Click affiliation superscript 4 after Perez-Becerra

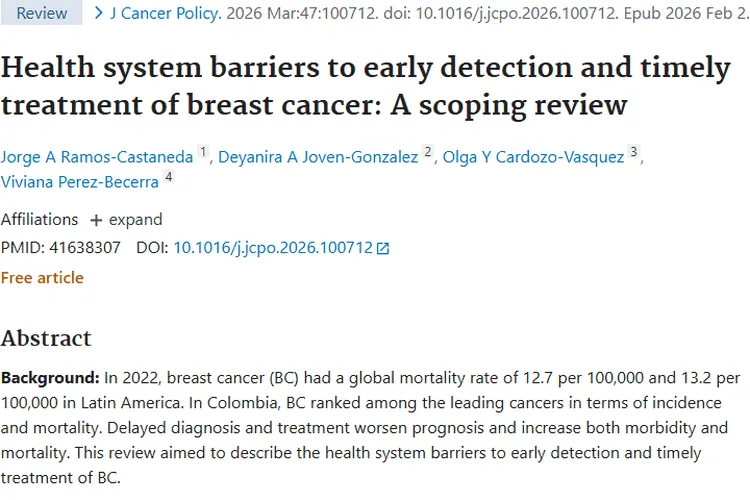[168, 179]
